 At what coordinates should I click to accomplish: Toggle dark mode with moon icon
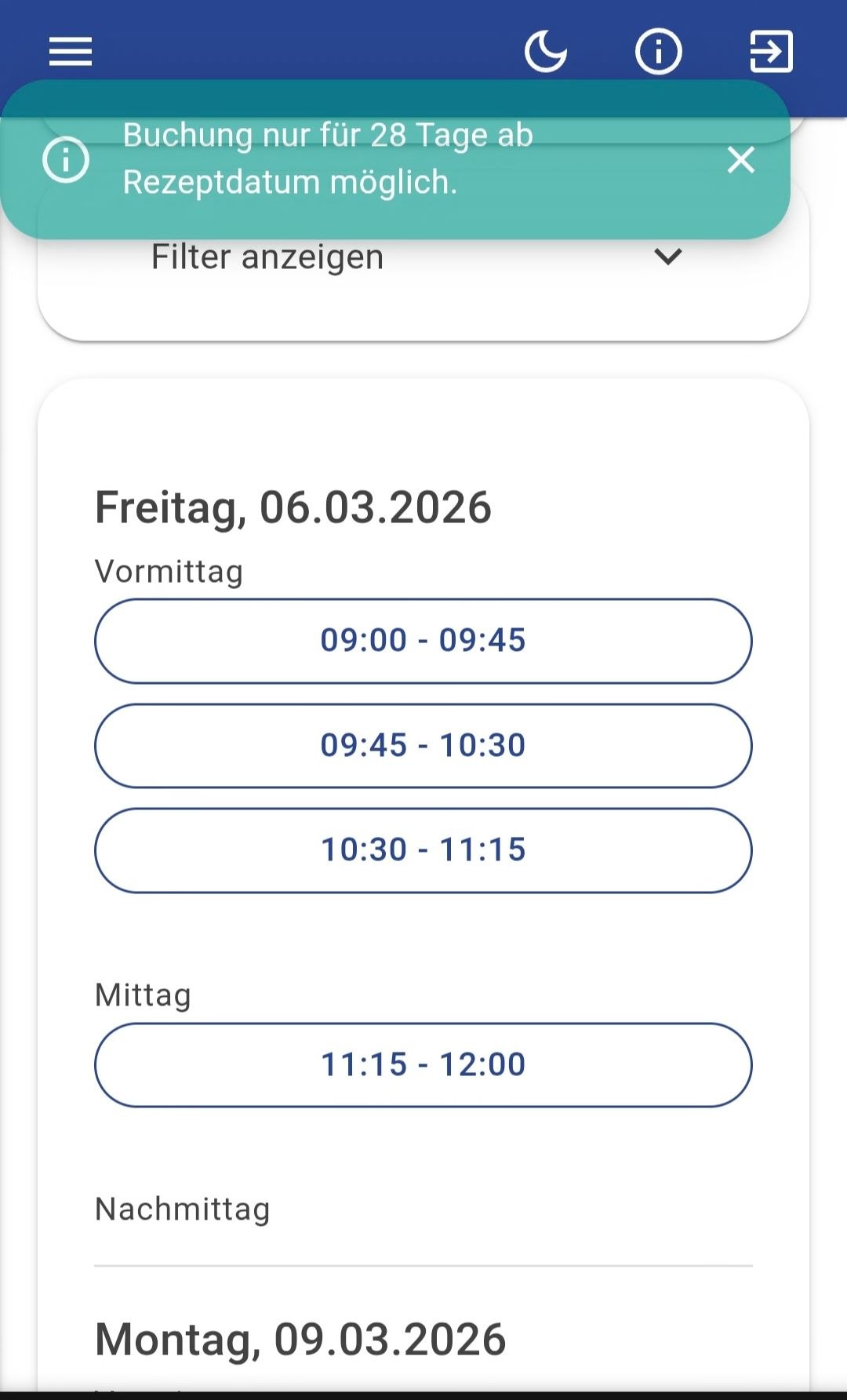click(545, 52)
